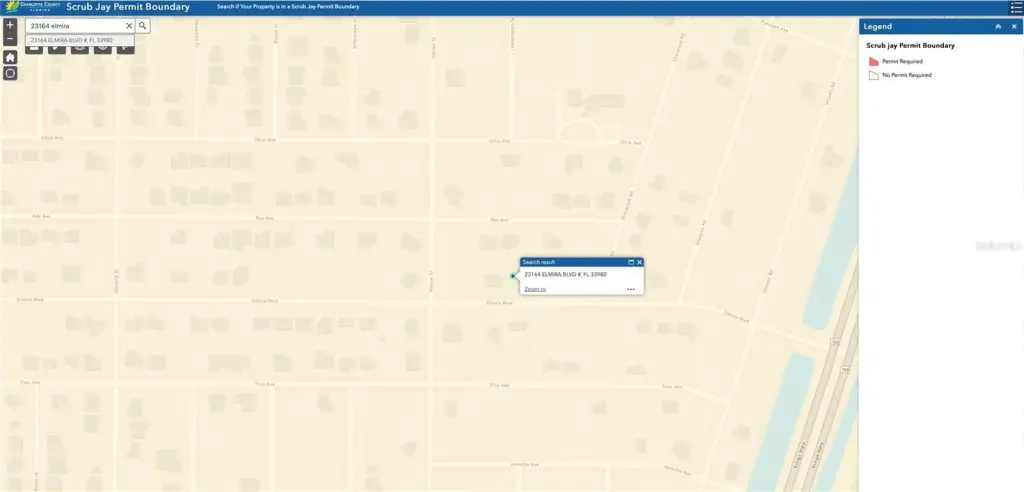Screen dimensions: 1024x492
Task: Open the popup's three-dot more options
Action: click(631, 289)
